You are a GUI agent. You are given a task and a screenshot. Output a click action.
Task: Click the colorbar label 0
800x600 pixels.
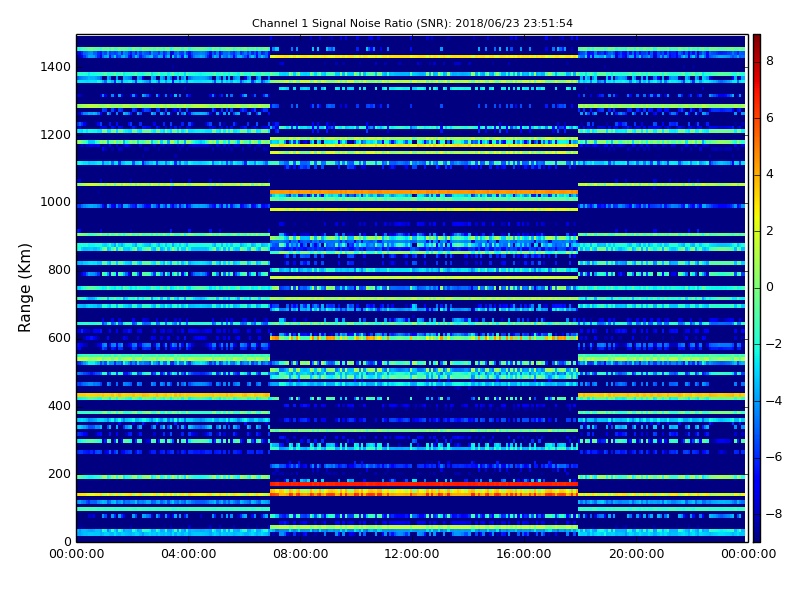(770, 287)
